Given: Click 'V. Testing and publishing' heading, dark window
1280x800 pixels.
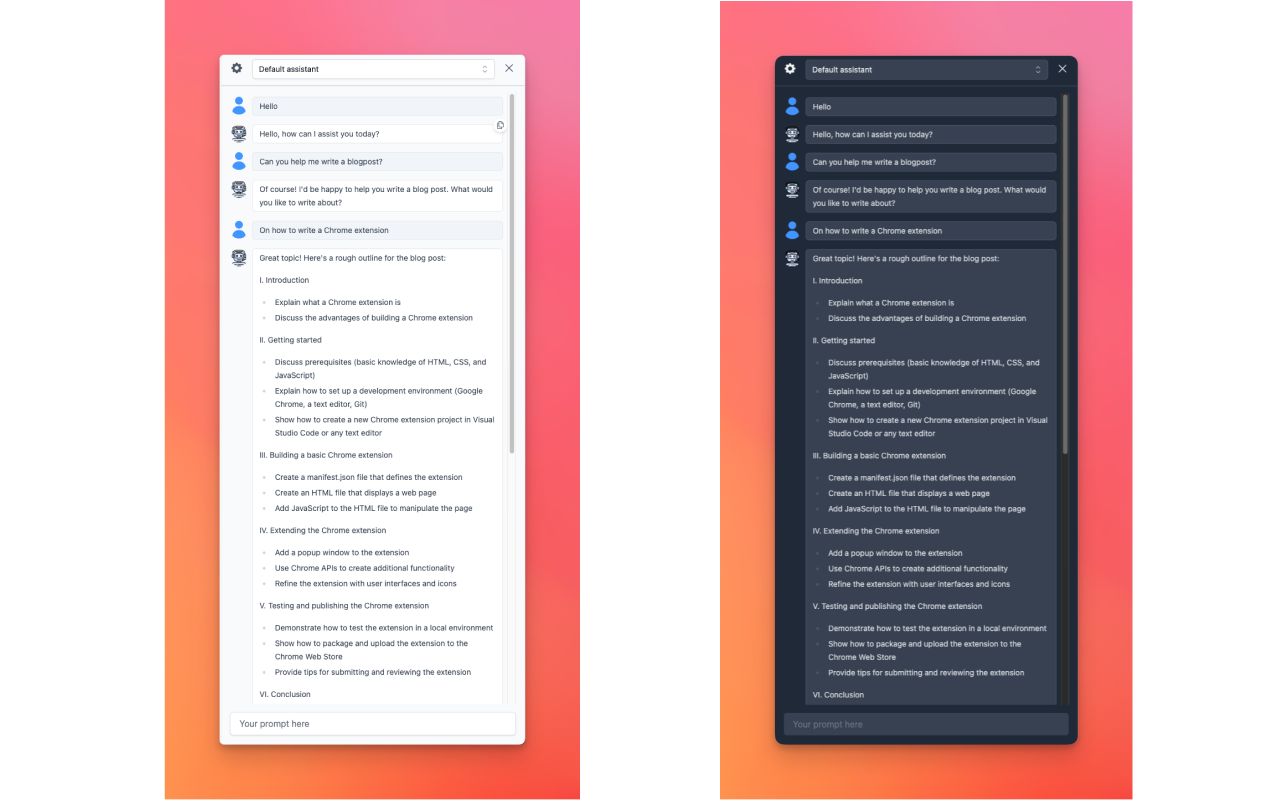Looking at the screenshot, I should (897, 606).
